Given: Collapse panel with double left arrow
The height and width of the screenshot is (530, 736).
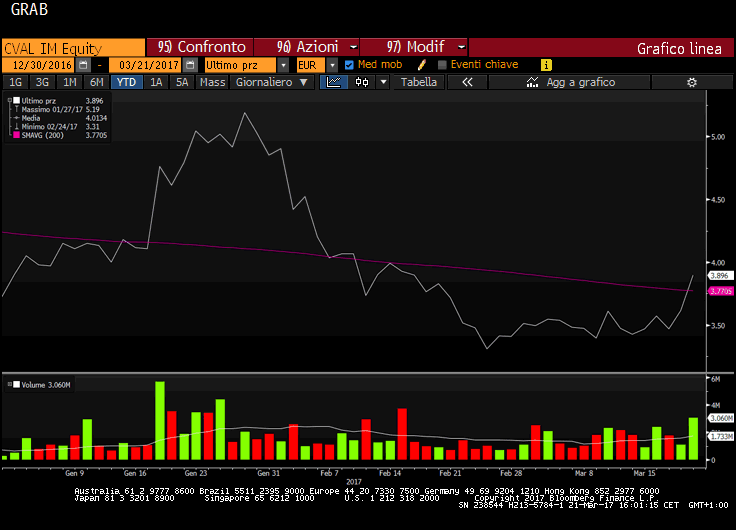Looking at the screenshot, I should (467, 83).
